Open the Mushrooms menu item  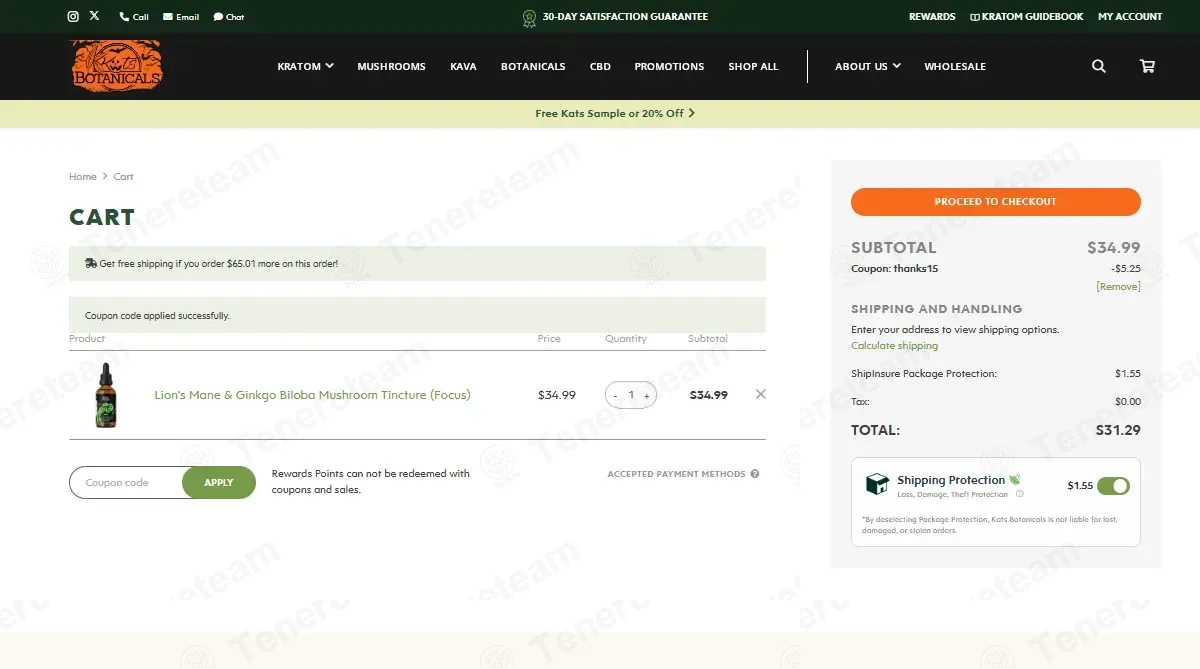click(x=391, y=66)
